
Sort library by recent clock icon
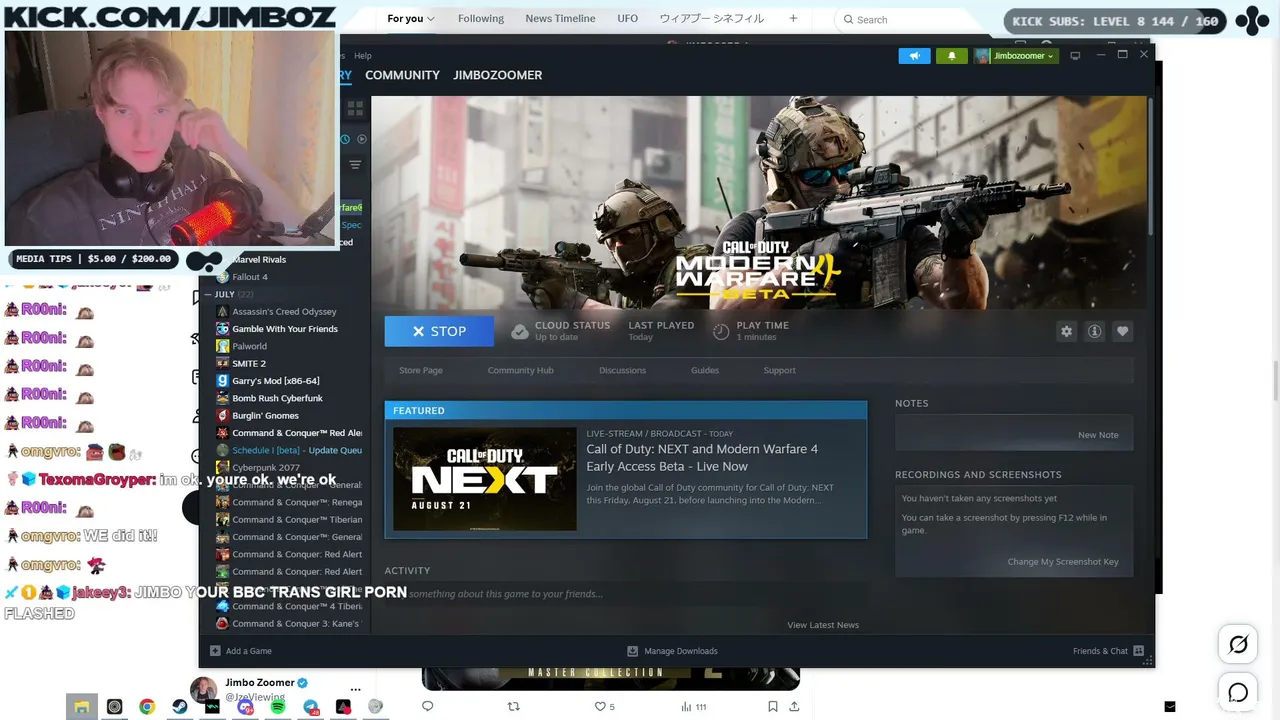pos(346,139)
